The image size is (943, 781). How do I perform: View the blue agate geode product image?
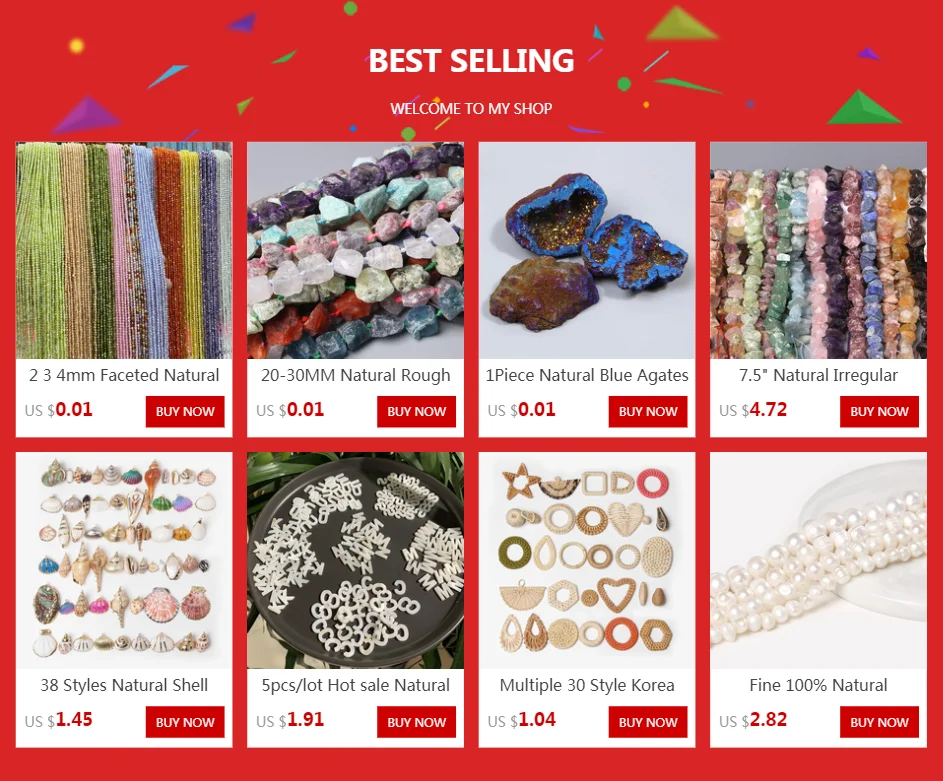[x=587, y=250]
